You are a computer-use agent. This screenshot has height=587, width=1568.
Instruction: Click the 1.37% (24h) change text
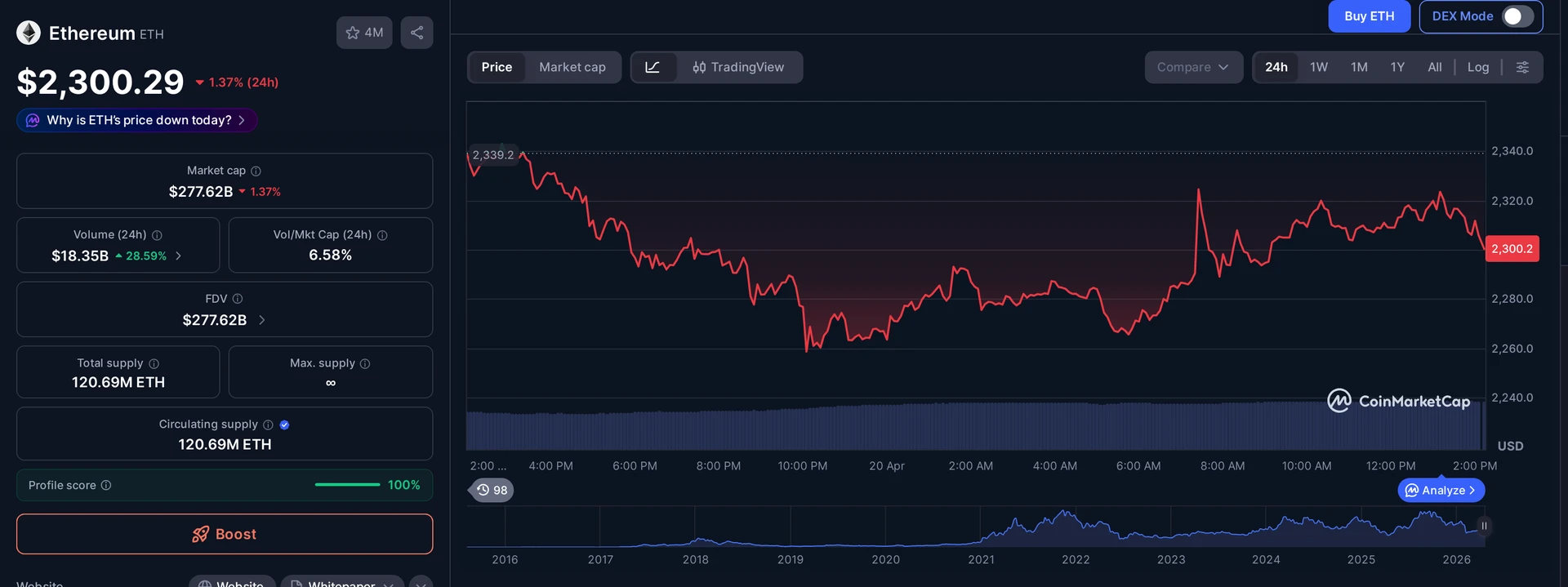[x=243, y=82]
